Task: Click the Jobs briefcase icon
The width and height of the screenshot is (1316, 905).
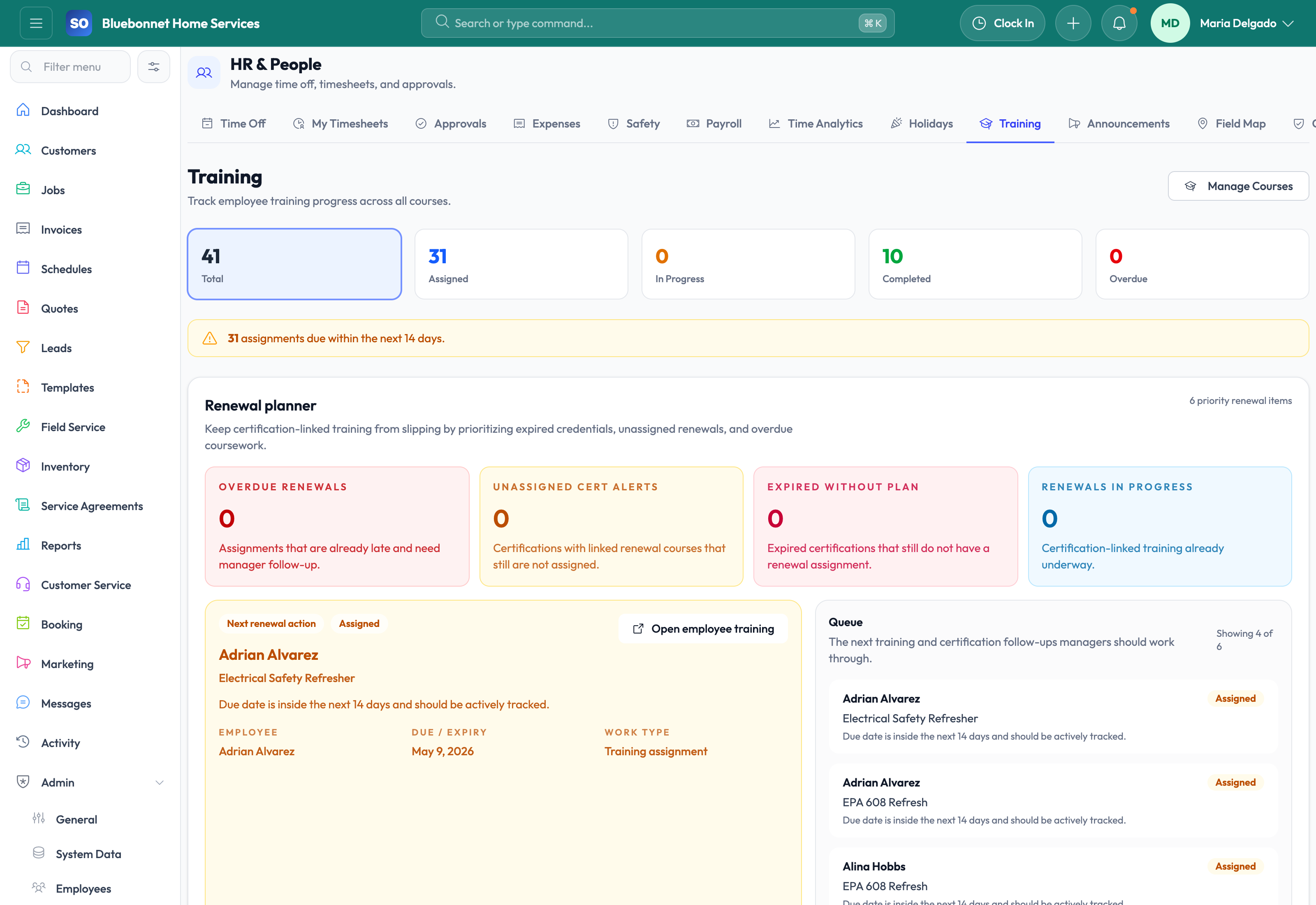Action: coord(23,189)
